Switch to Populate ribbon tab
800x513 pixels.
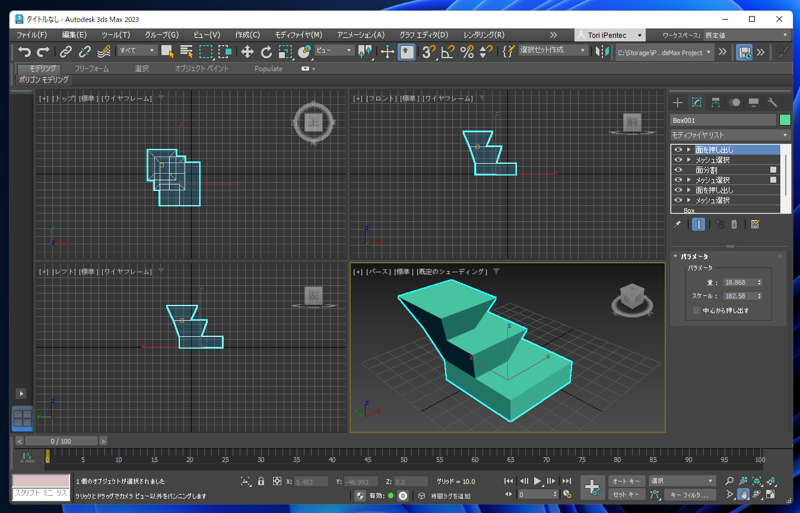[x=268, y=68]
